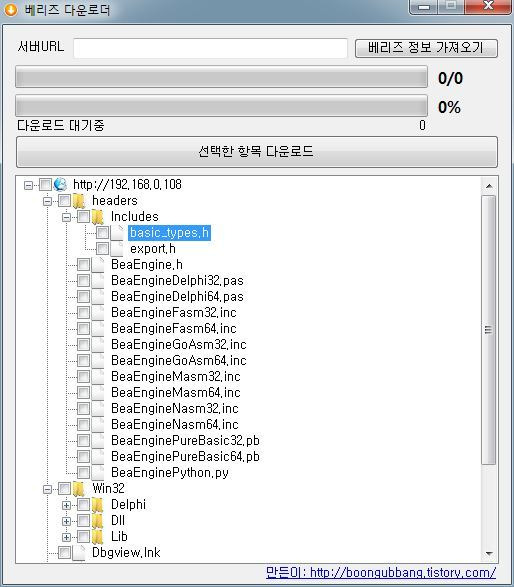This screenshot has height=587, width=514.
Task: Select the BeaEngineNasm64.inc row
Action: [x=174, y=425]
